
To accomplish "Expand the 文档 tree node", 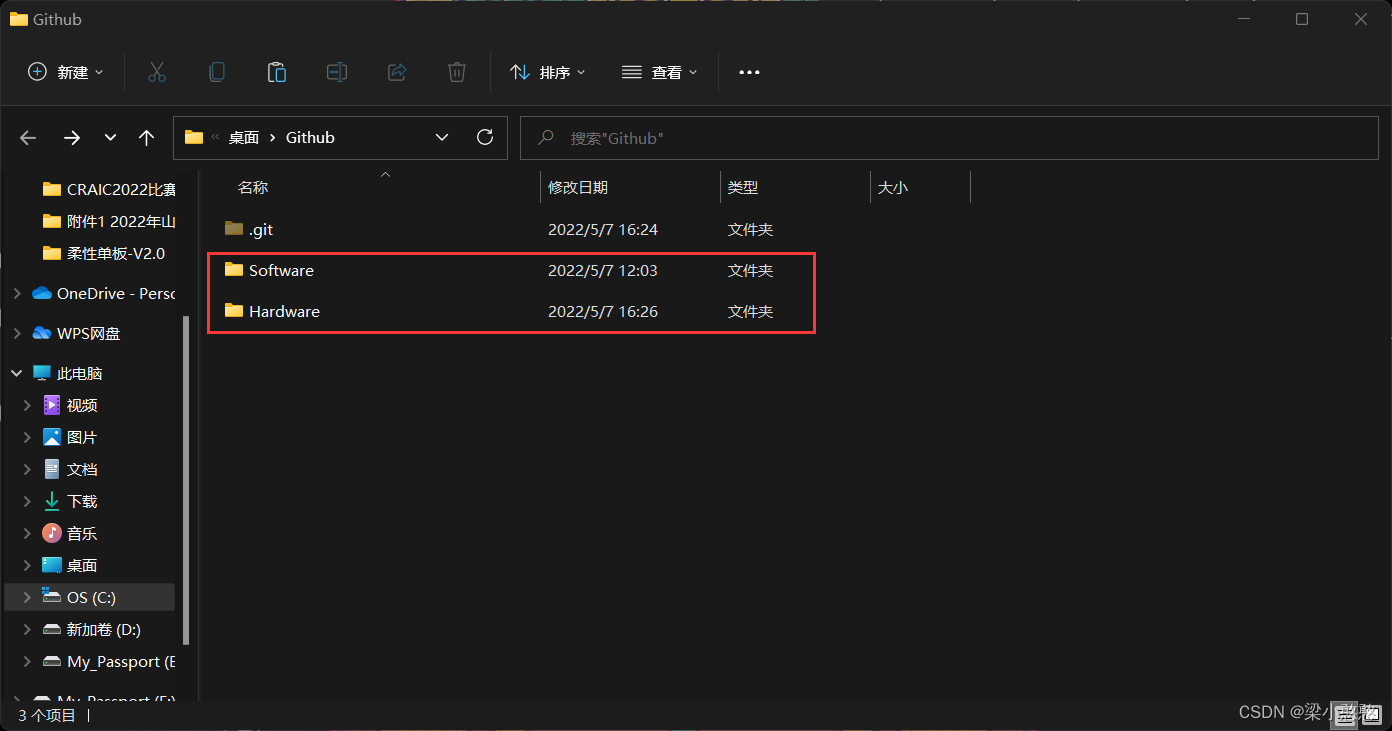I will click(x=27, y=469).
